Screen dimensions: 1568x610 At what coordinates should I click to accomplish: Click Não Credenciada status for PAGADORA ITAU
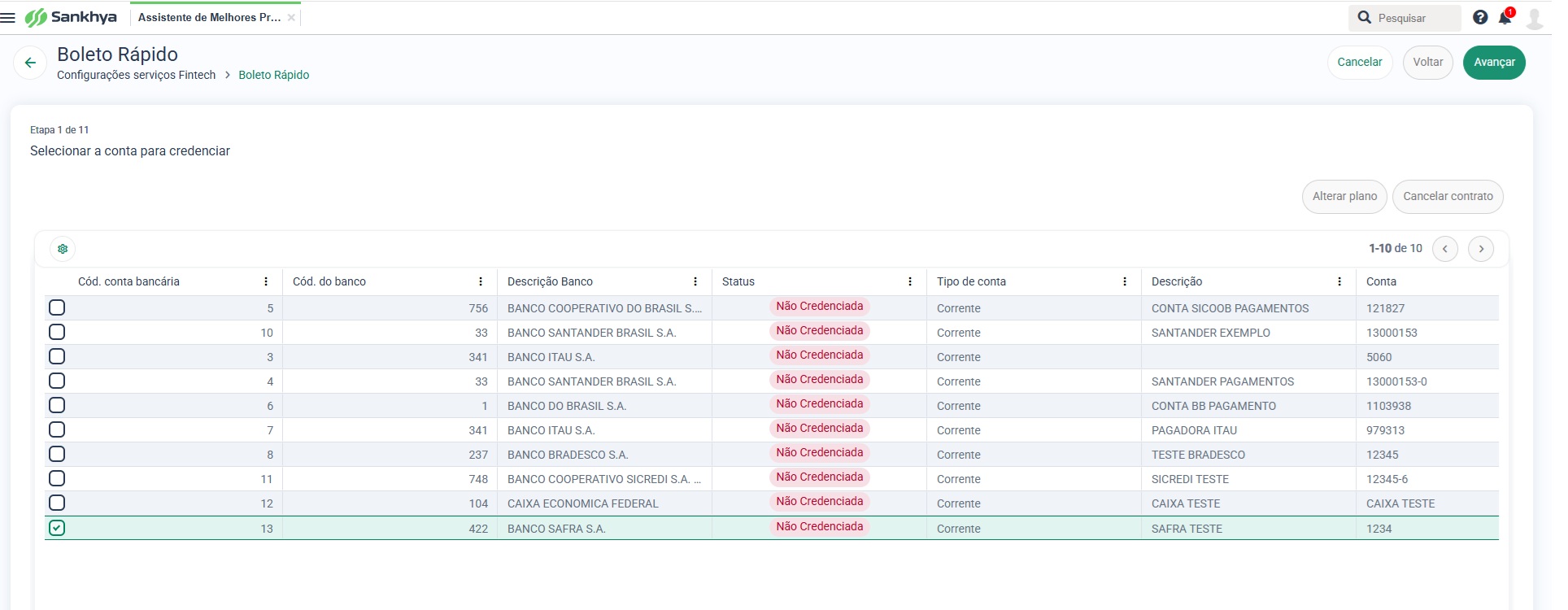(820, 429)
